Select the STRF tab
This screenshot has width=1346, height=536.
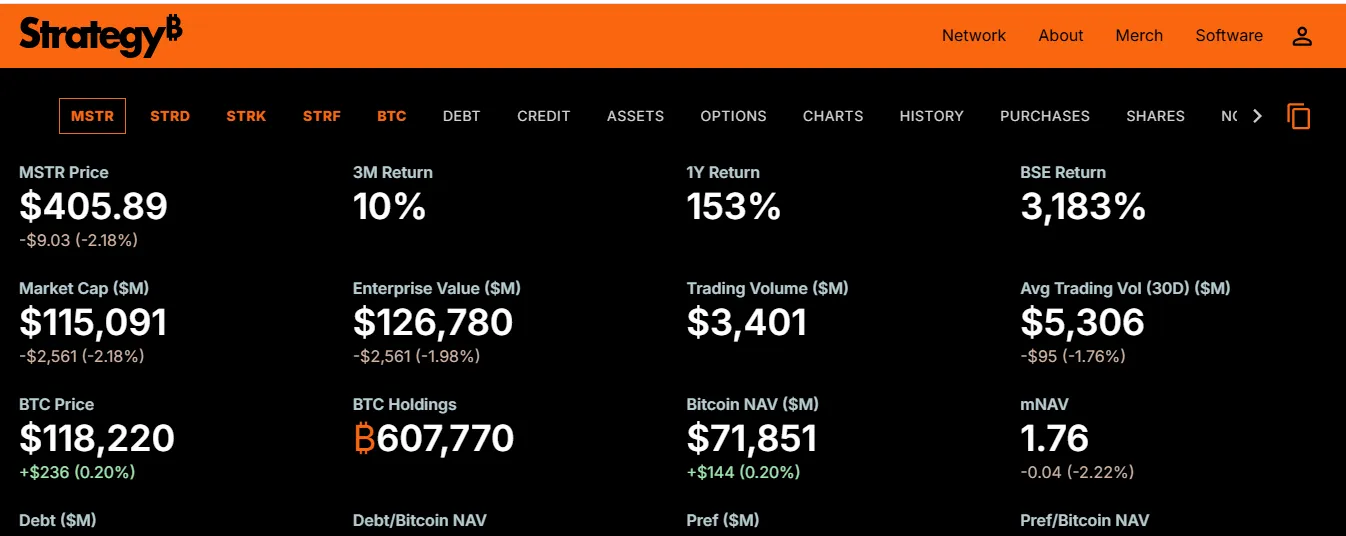point(322,116)
